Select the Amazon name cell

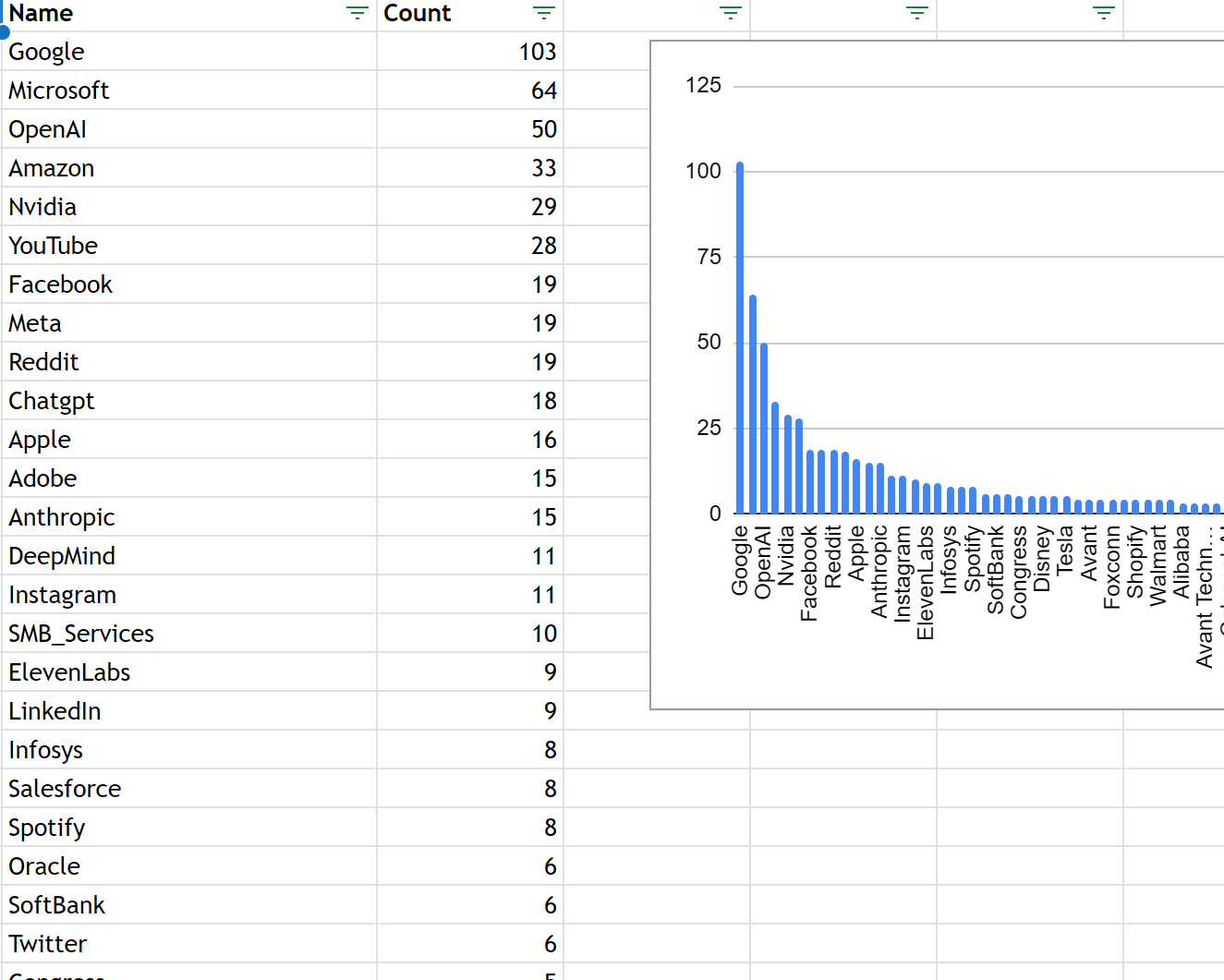(188, 168)
